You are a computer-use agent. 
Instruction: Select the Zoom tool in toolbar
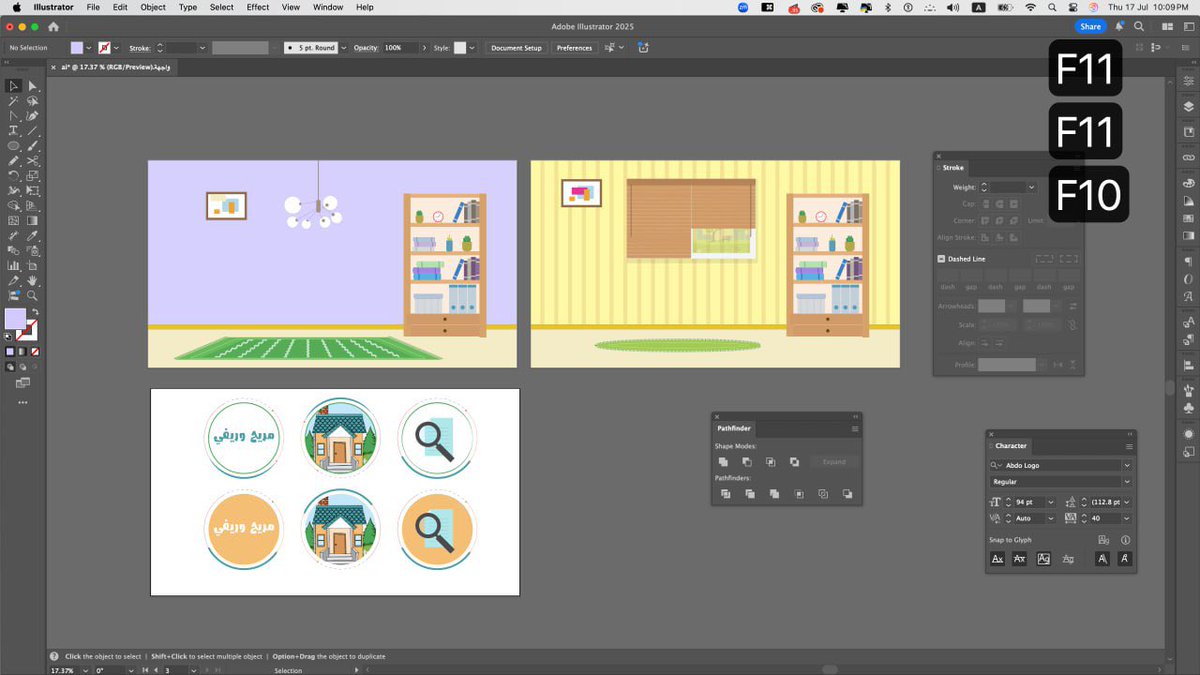[x=32, y=296]
